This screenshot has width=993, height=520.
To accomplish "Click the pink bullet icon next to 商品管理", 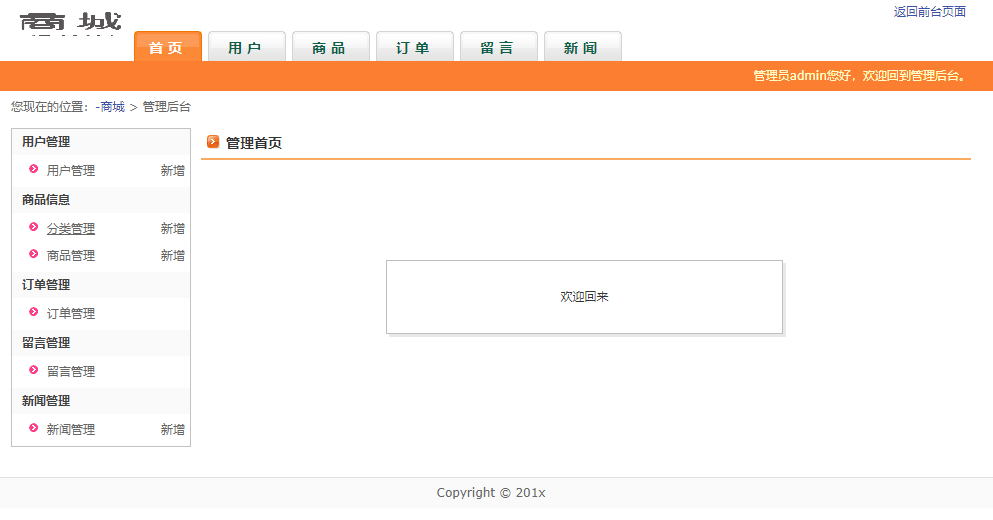I will (34, 254).
